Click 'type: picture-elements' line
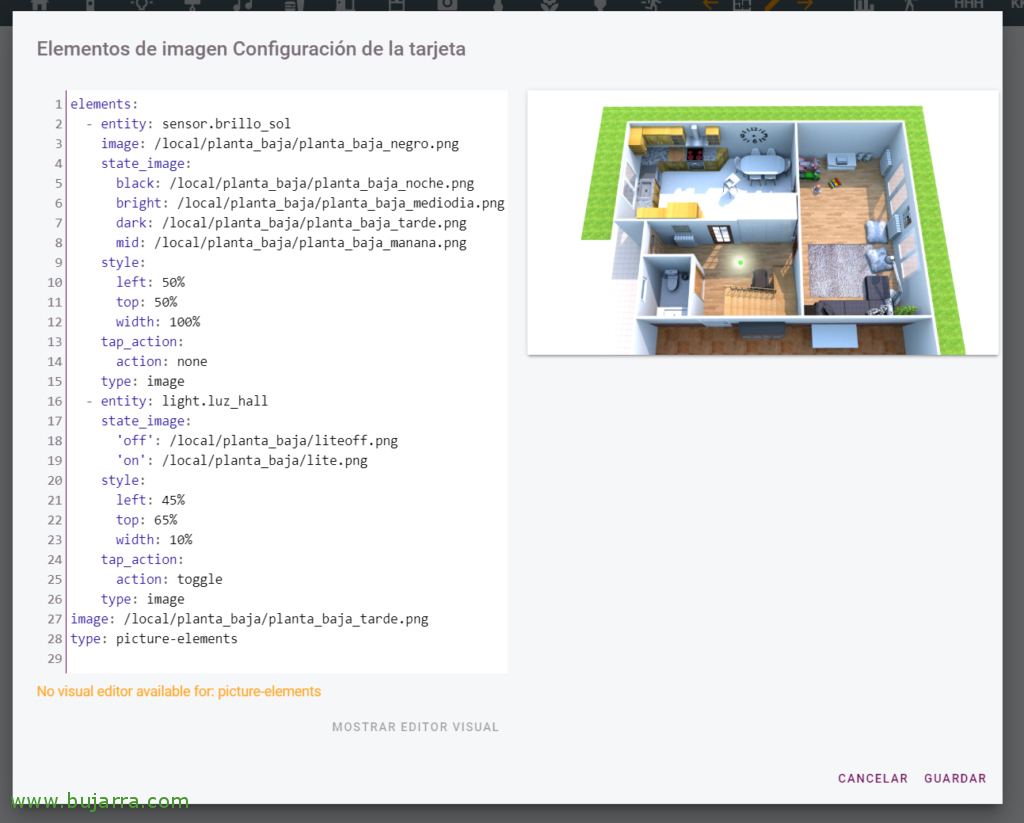Screen dimensions: 1024x823 (x=154, y=639)
